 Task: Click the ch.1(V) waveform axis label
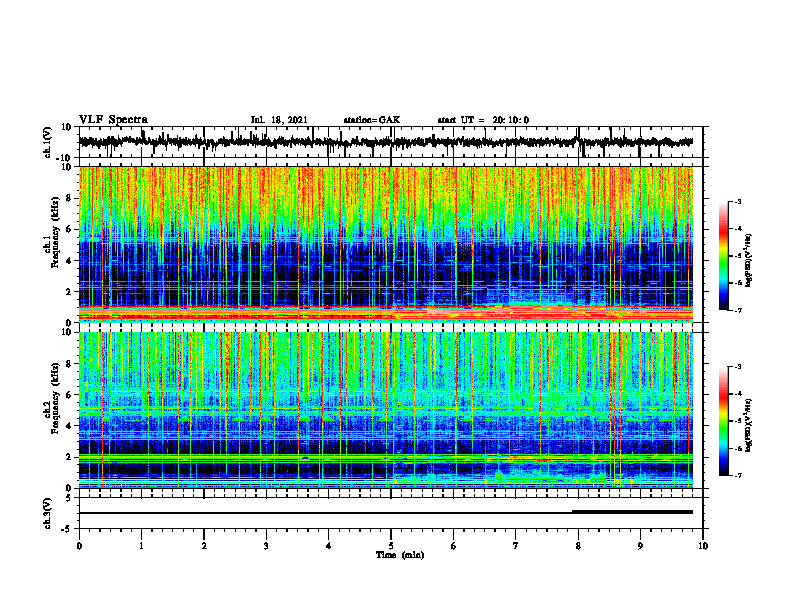pyautogui.click(x=49, y=142)
